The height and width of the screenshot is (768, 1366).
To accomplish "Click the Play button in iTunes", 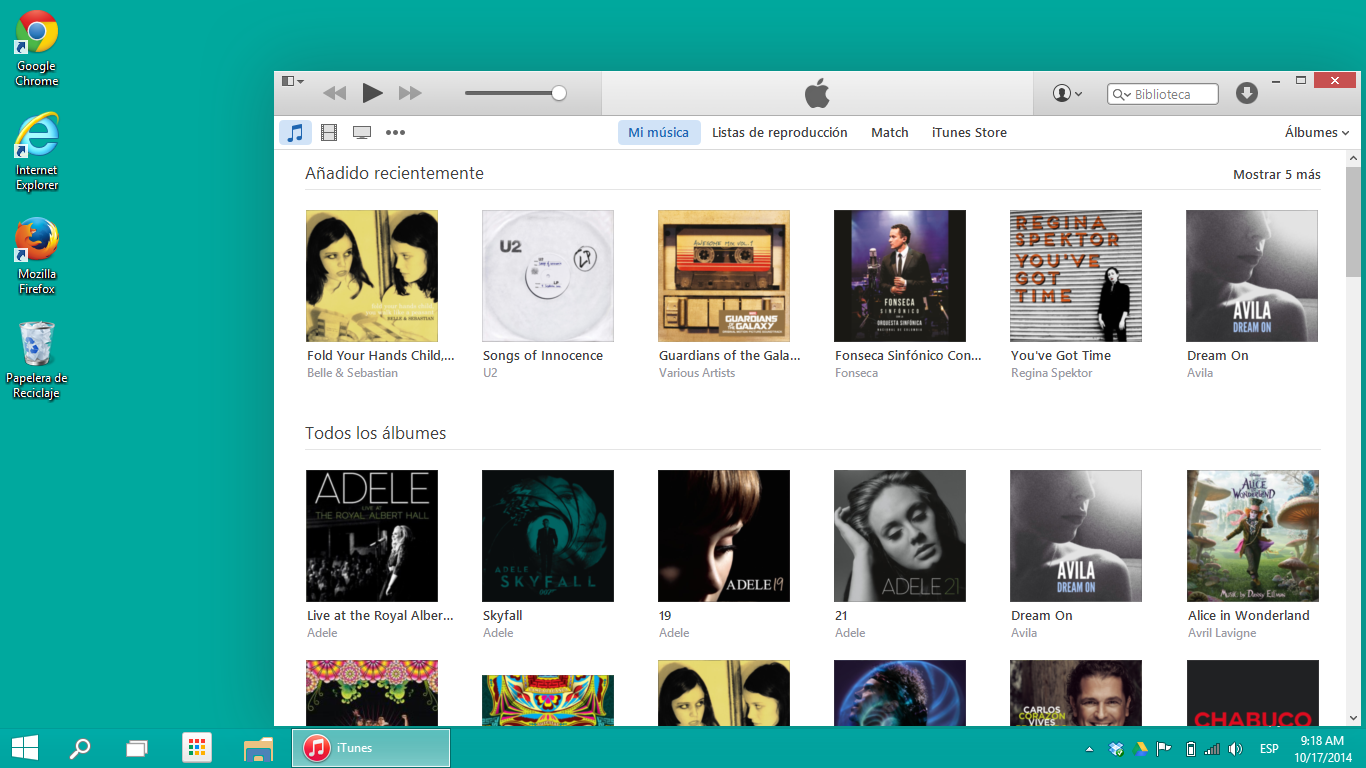I will pos(372,93).
